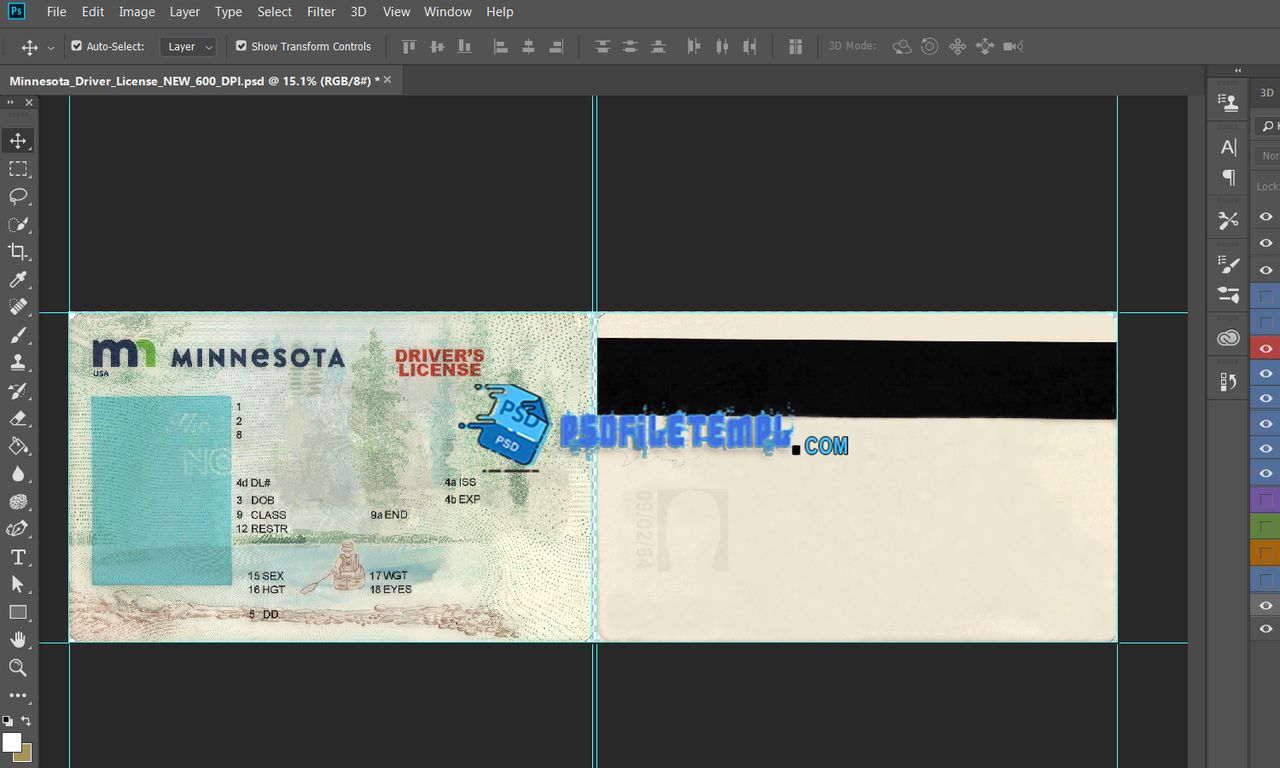Swap foreground and background colors

[27, 721]
